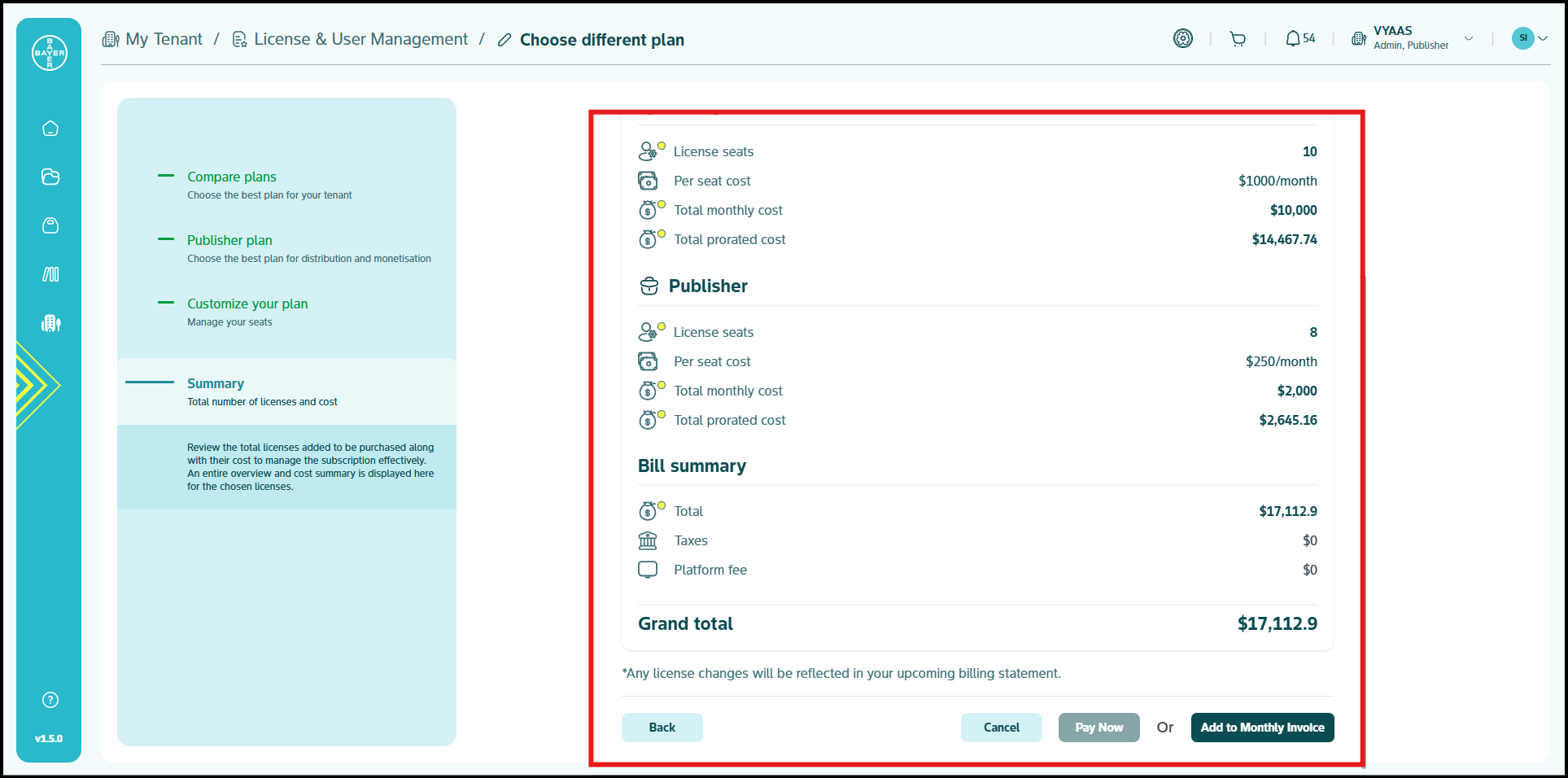Open notifications bell with 54 badge
The width and height of the screenshot is (1568, 778).
[1299, 39]
